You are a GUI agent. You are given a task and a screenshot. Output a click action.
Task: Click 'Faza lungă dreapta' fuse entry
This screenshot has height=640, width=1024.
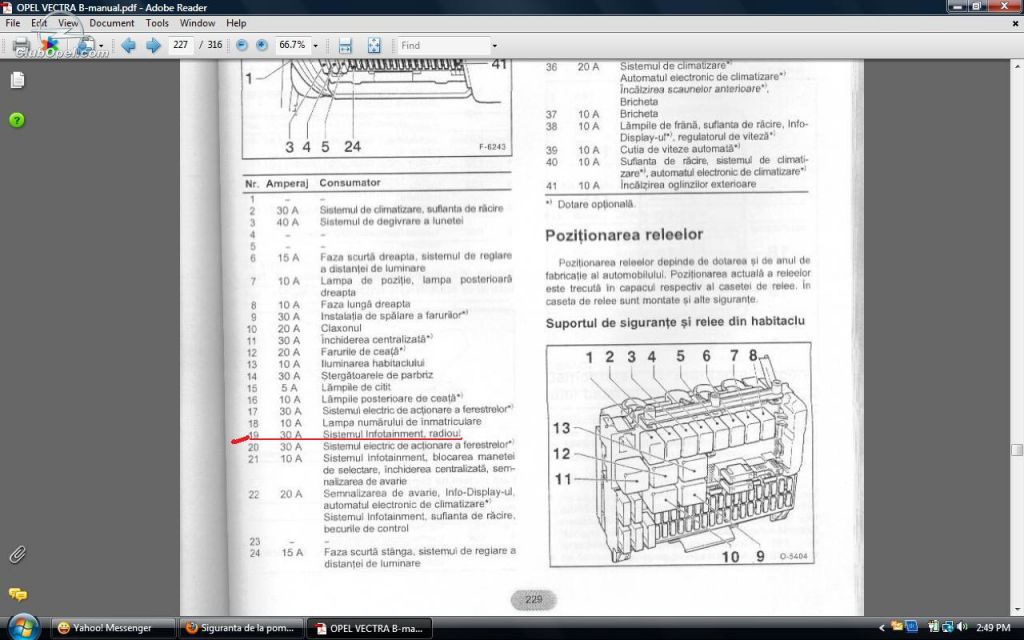point(365,304)
